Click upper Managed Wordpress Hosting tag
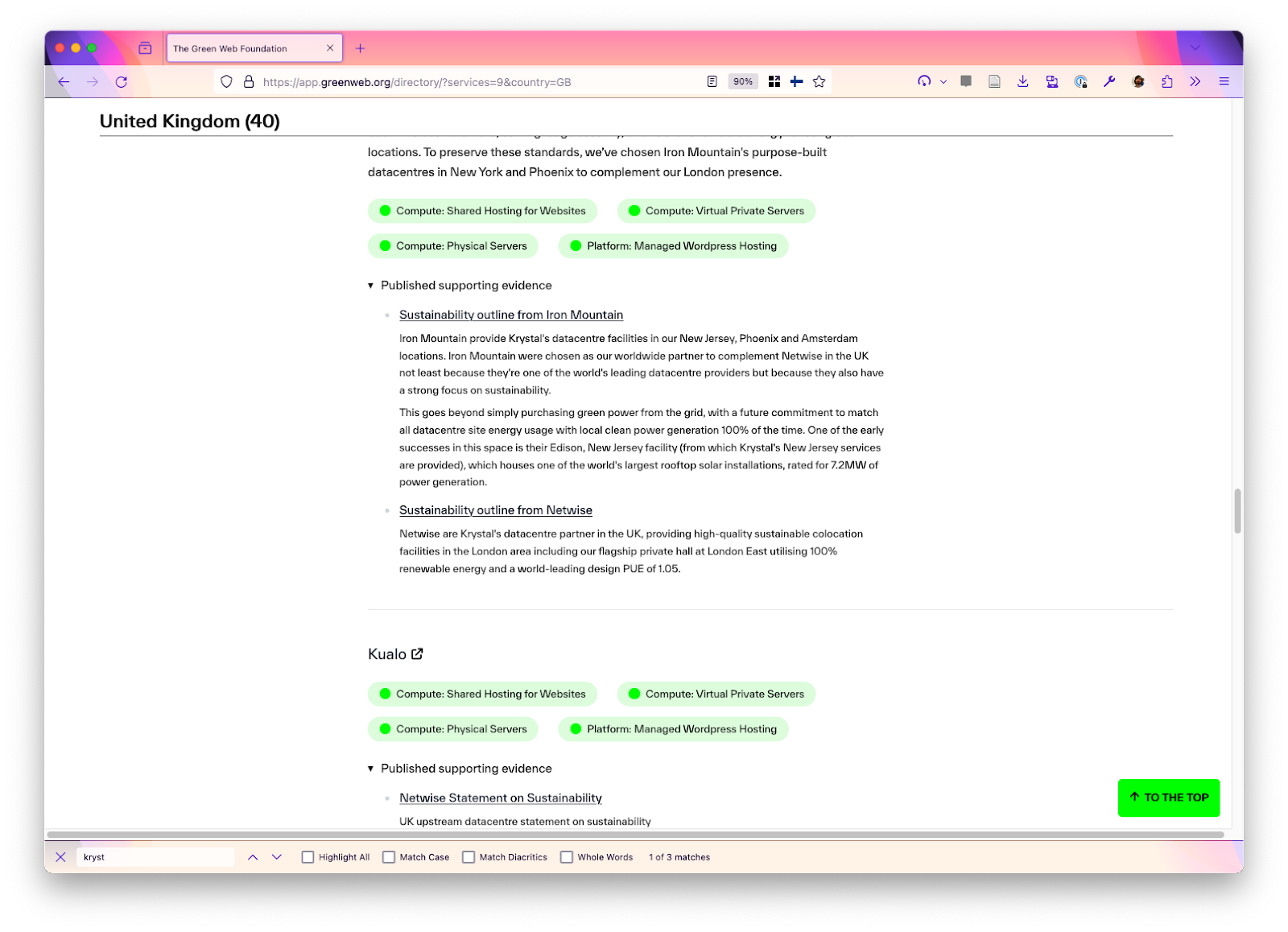The width and height of the screenshot is (1288, 932). pyautogui.click(x=674, y=246)
